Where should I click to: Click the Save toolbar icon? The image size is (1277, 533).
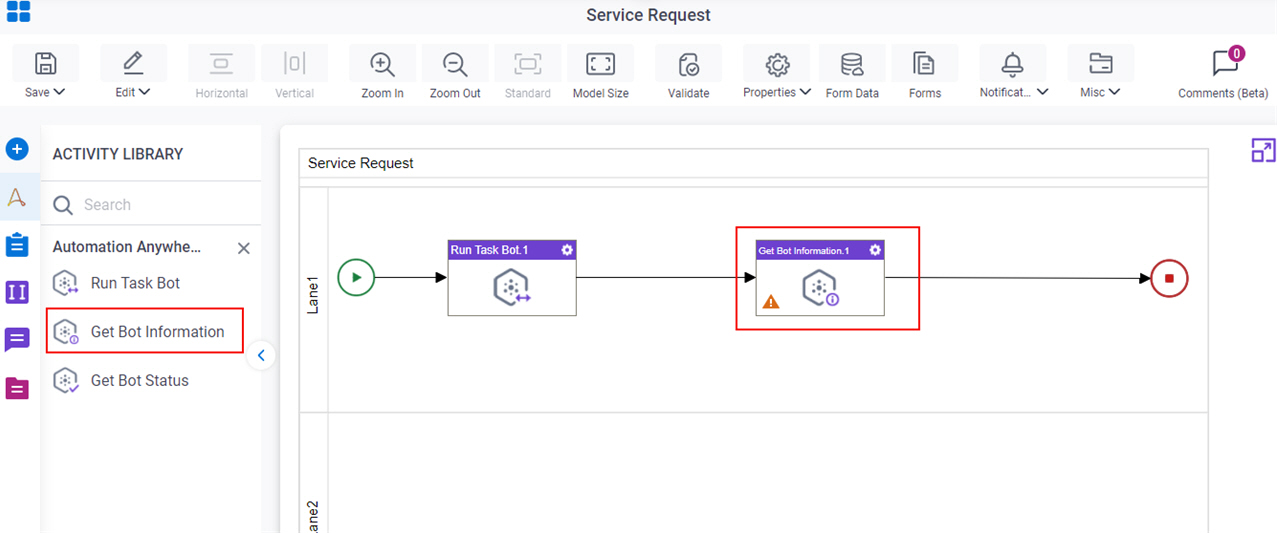coord(45,64)
